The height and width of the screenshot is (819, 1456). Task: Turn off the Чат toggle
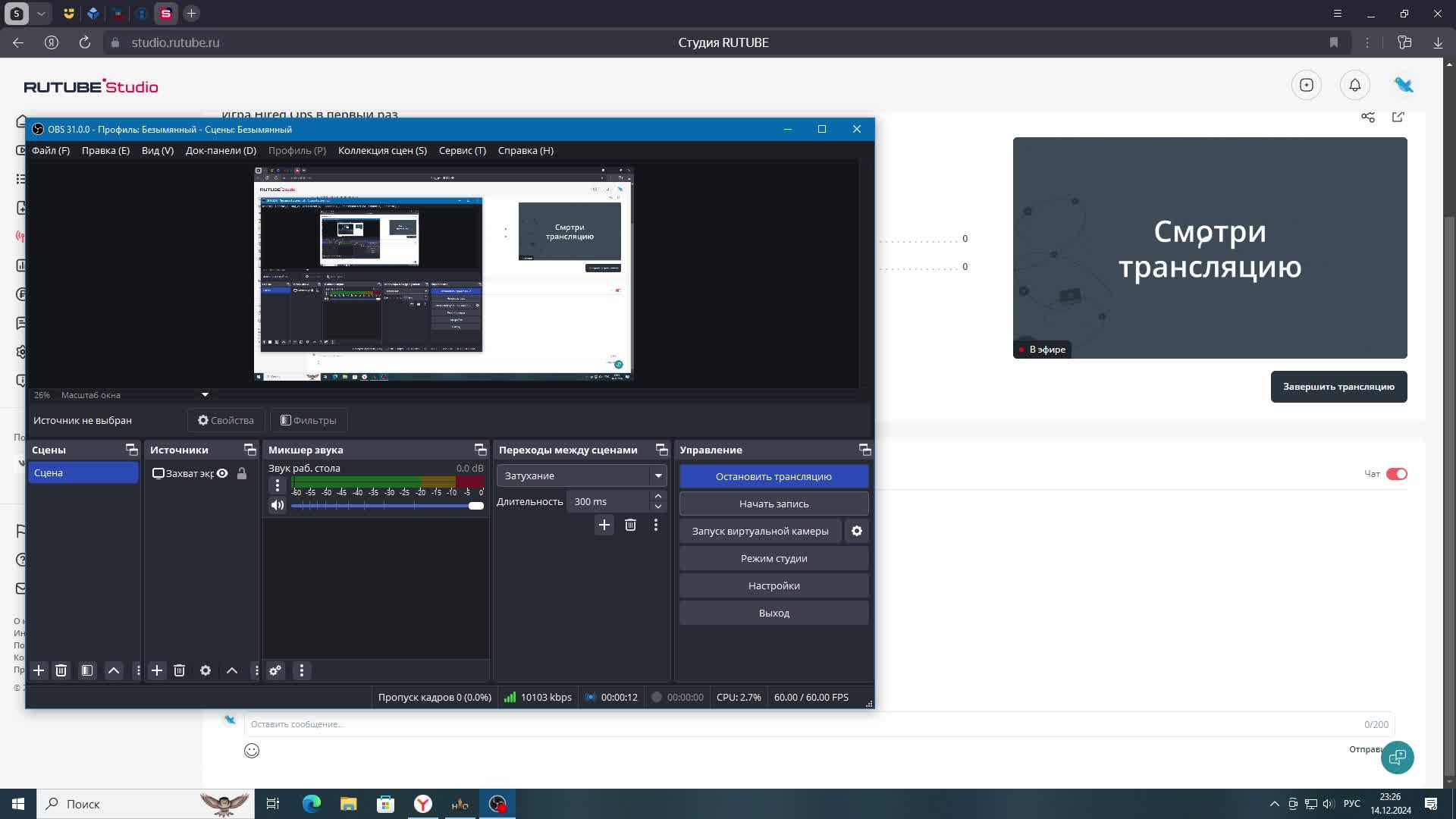click(1397, 474)
